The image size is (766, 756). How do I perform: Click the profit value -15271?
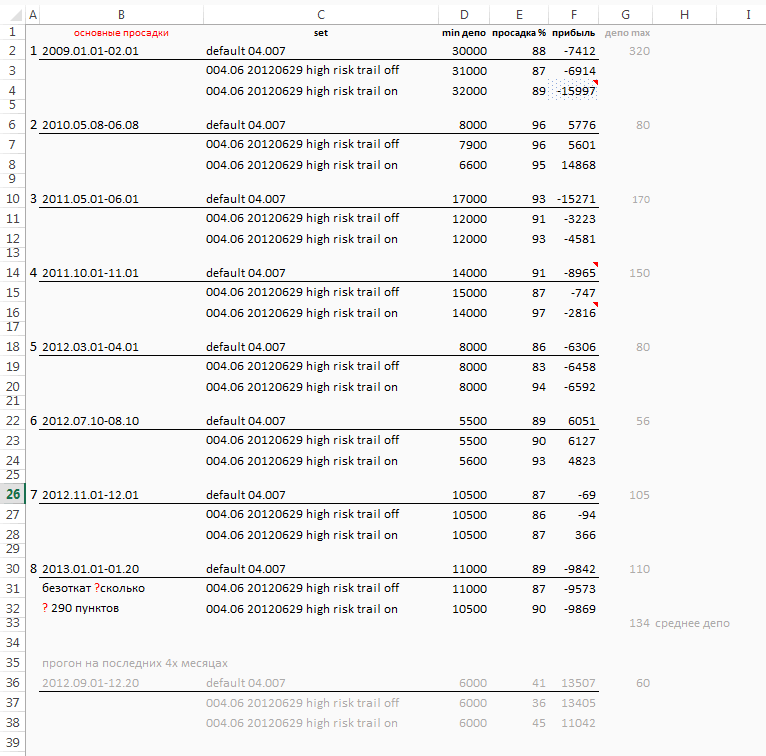pos(576,199)
